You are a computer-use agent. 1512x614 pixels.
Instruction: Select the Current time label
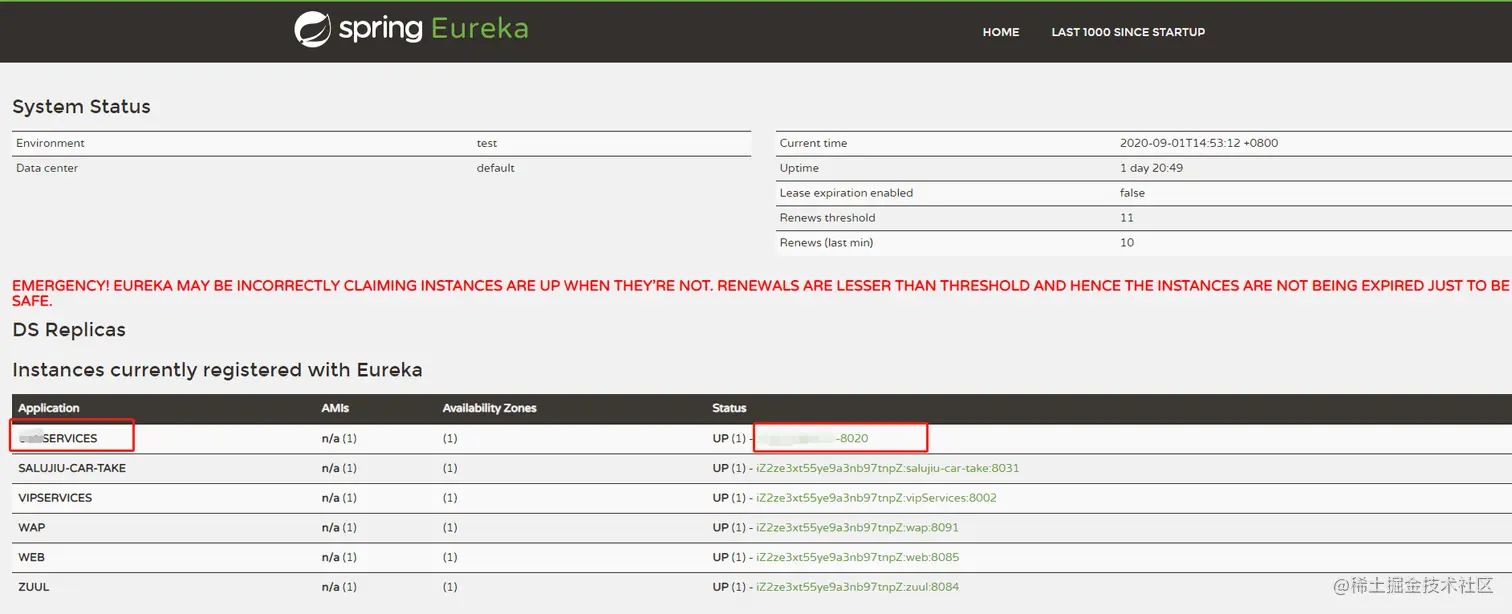click(813, 143)
